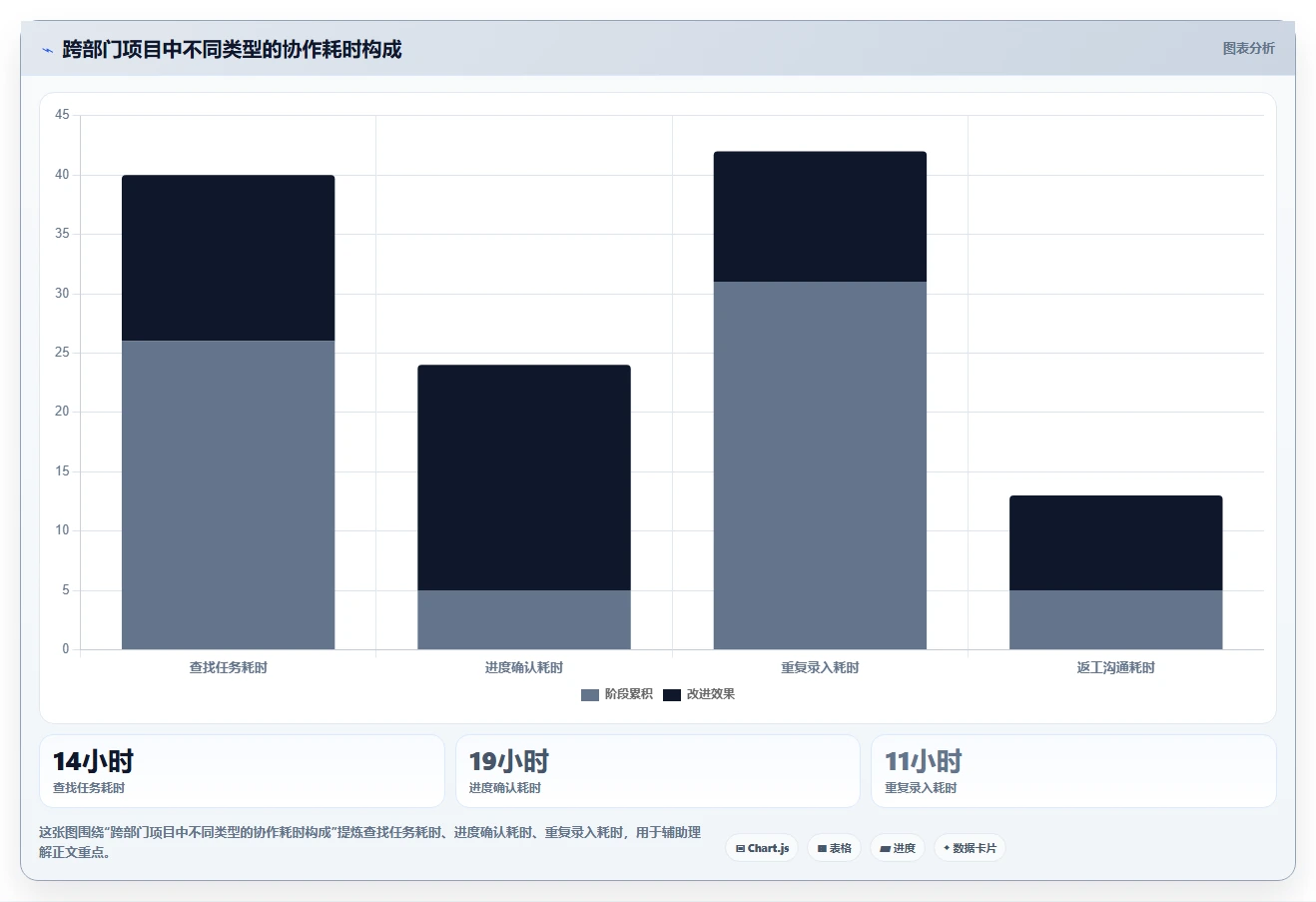
Task: Select the 表格 tag chip
Action: coord(834,848)
